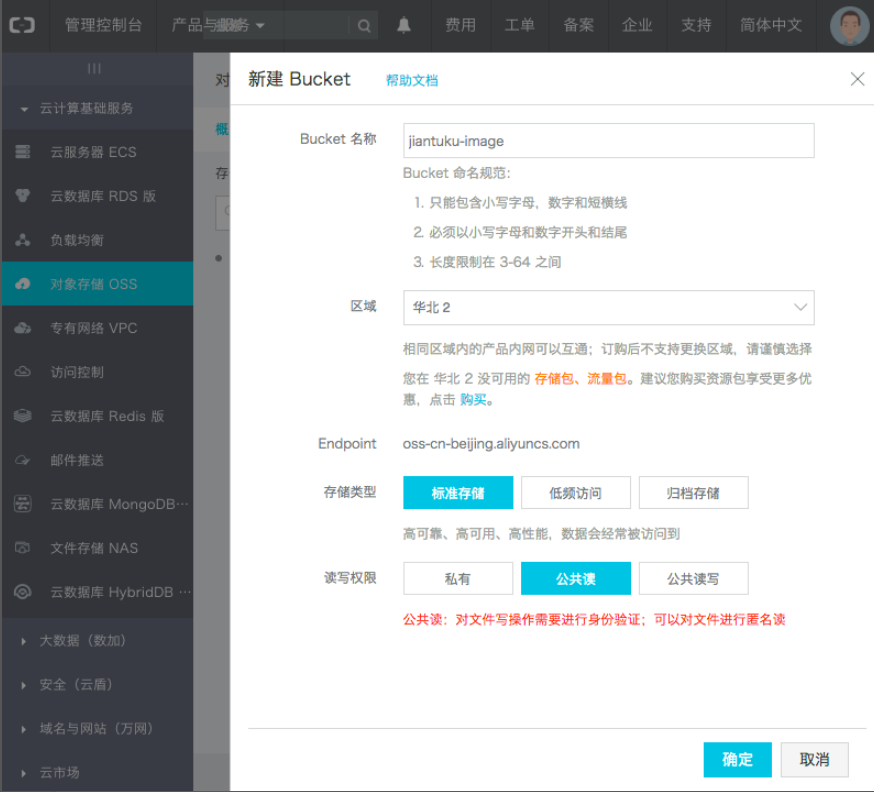Go to 专有网络 VPC
This screenshot has width=874, height=792.
[94, 328]
